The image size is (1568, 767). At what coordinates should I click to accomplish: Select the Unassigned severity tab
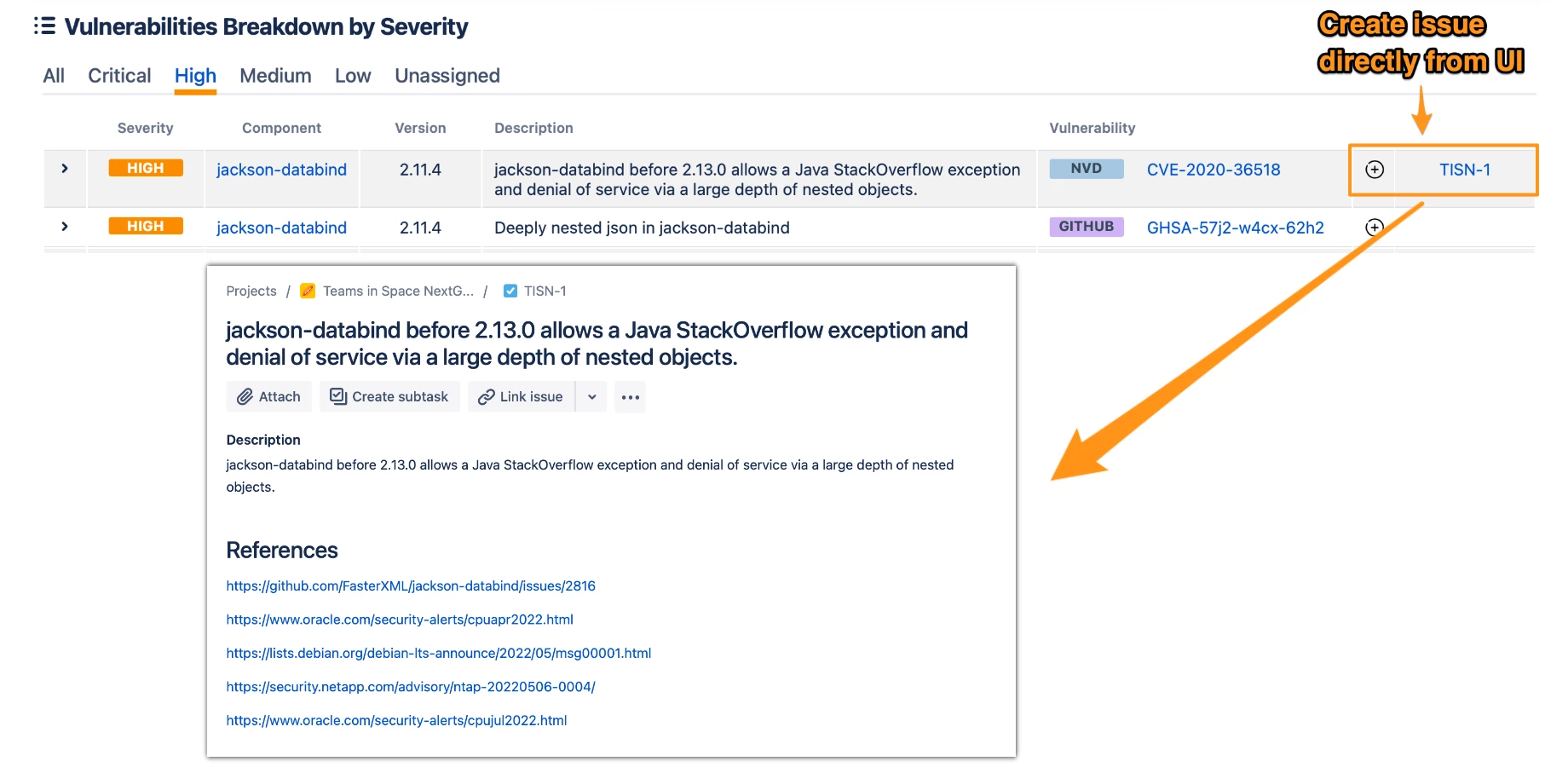pos(447,76)
